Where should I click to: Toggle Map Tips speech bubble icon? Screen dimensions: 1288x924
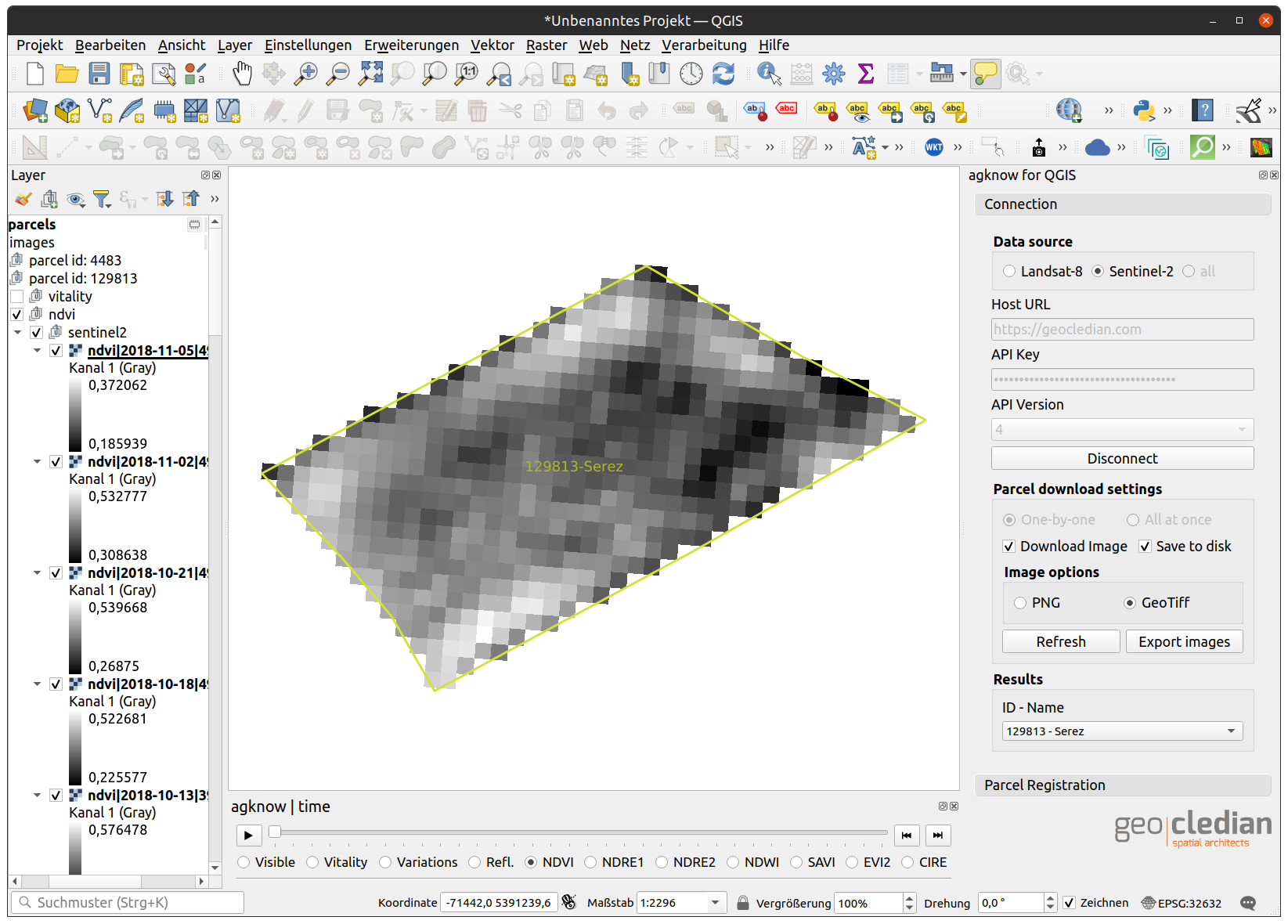986,74
